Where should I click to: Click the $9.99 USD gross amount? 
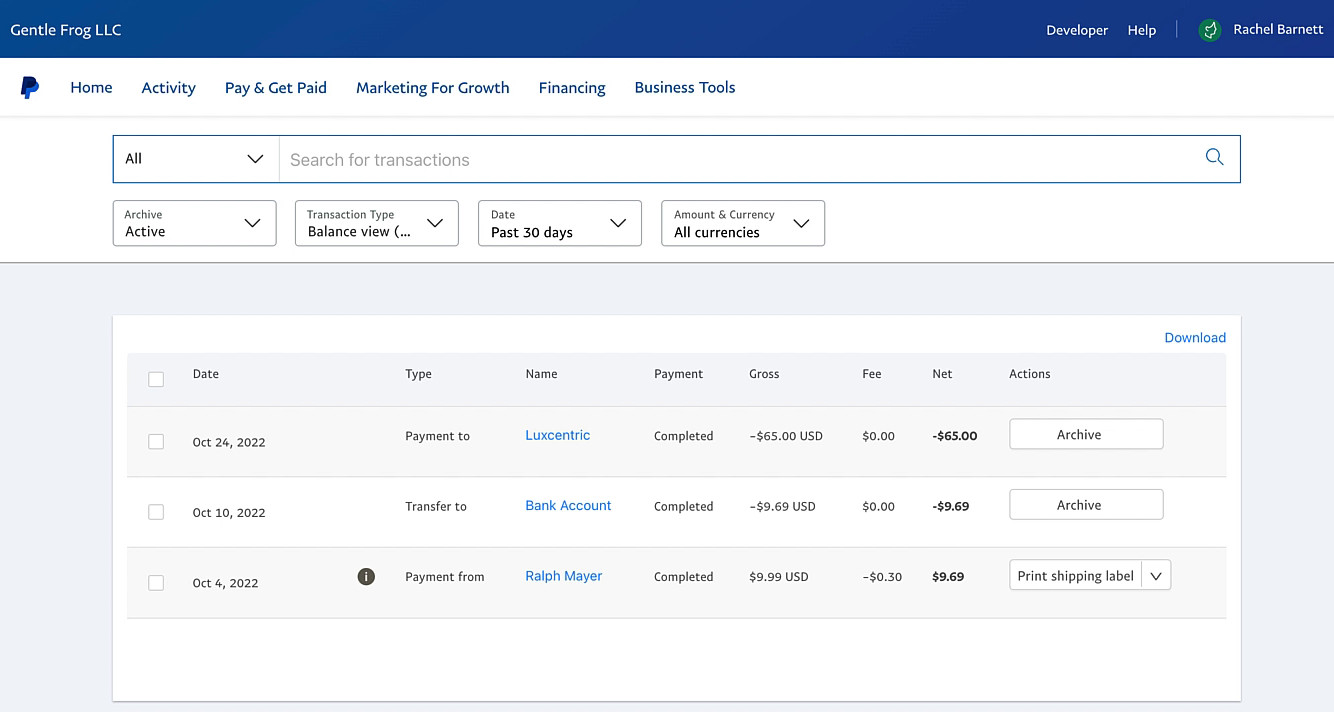click(779, 577)
